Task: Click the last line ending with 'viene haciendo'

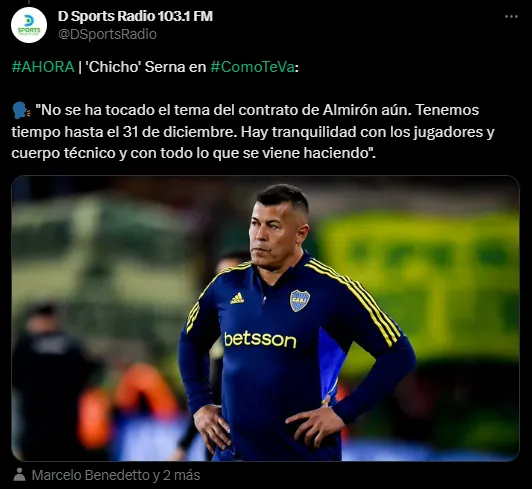Action: coord(193,153)
